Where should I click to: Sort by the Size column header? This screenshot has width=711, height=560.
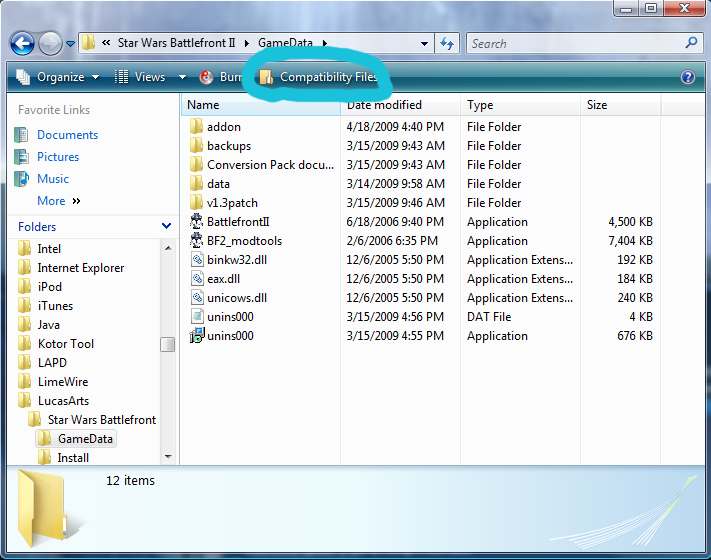click(x=620, y=105)
